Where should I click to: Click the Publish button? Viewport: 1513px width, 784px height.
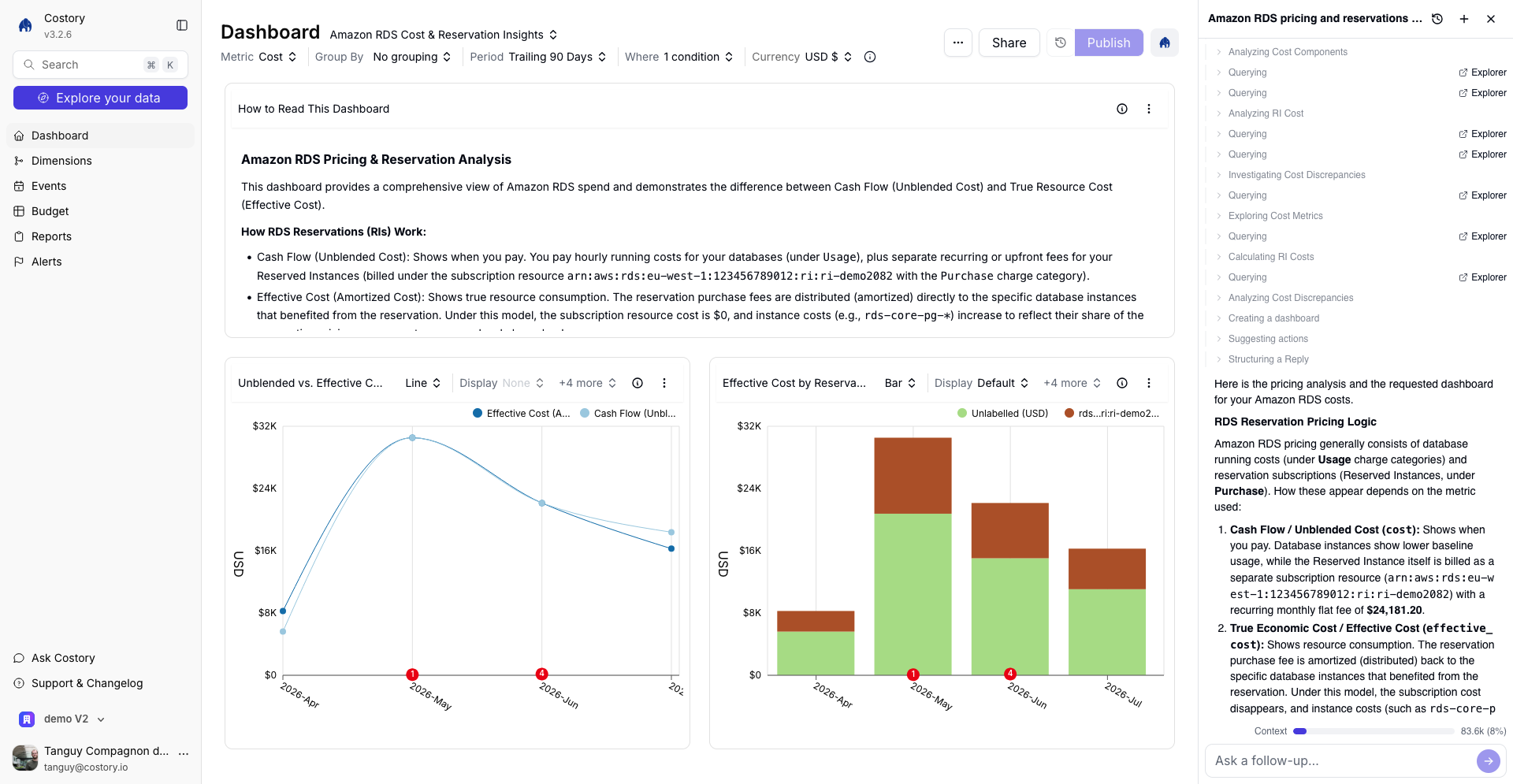coord(1109,43)
